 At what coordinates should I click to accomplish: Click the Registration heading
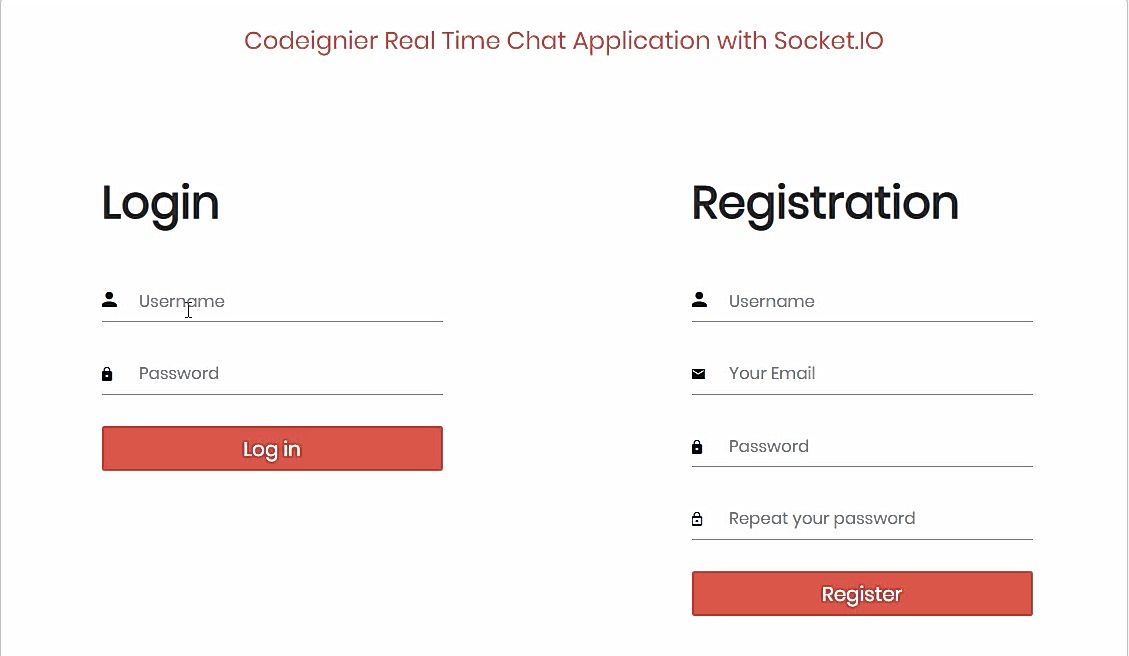(824, 203)
